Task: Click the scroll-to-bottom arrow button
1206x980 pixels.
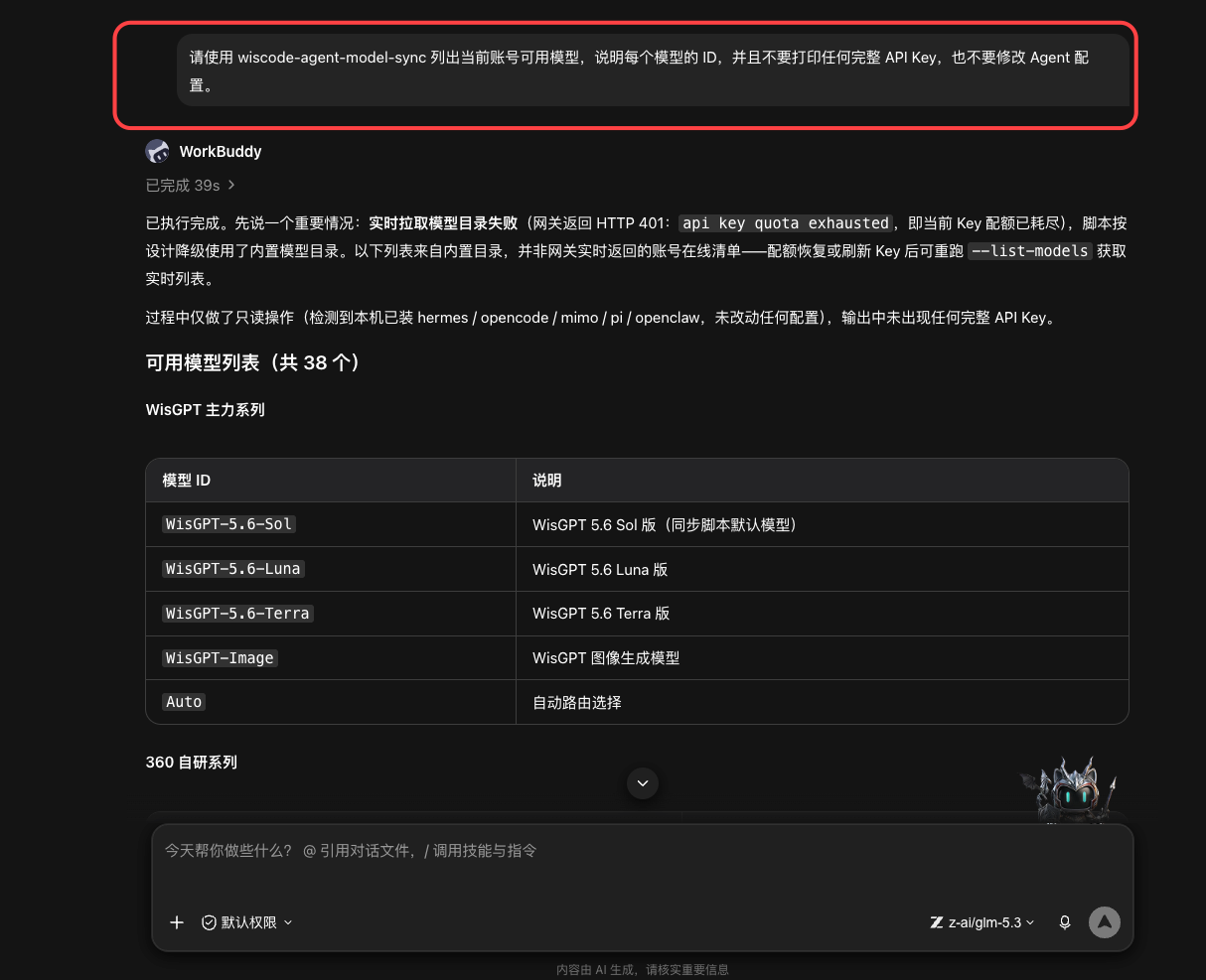Action: [x=643, y=783]
